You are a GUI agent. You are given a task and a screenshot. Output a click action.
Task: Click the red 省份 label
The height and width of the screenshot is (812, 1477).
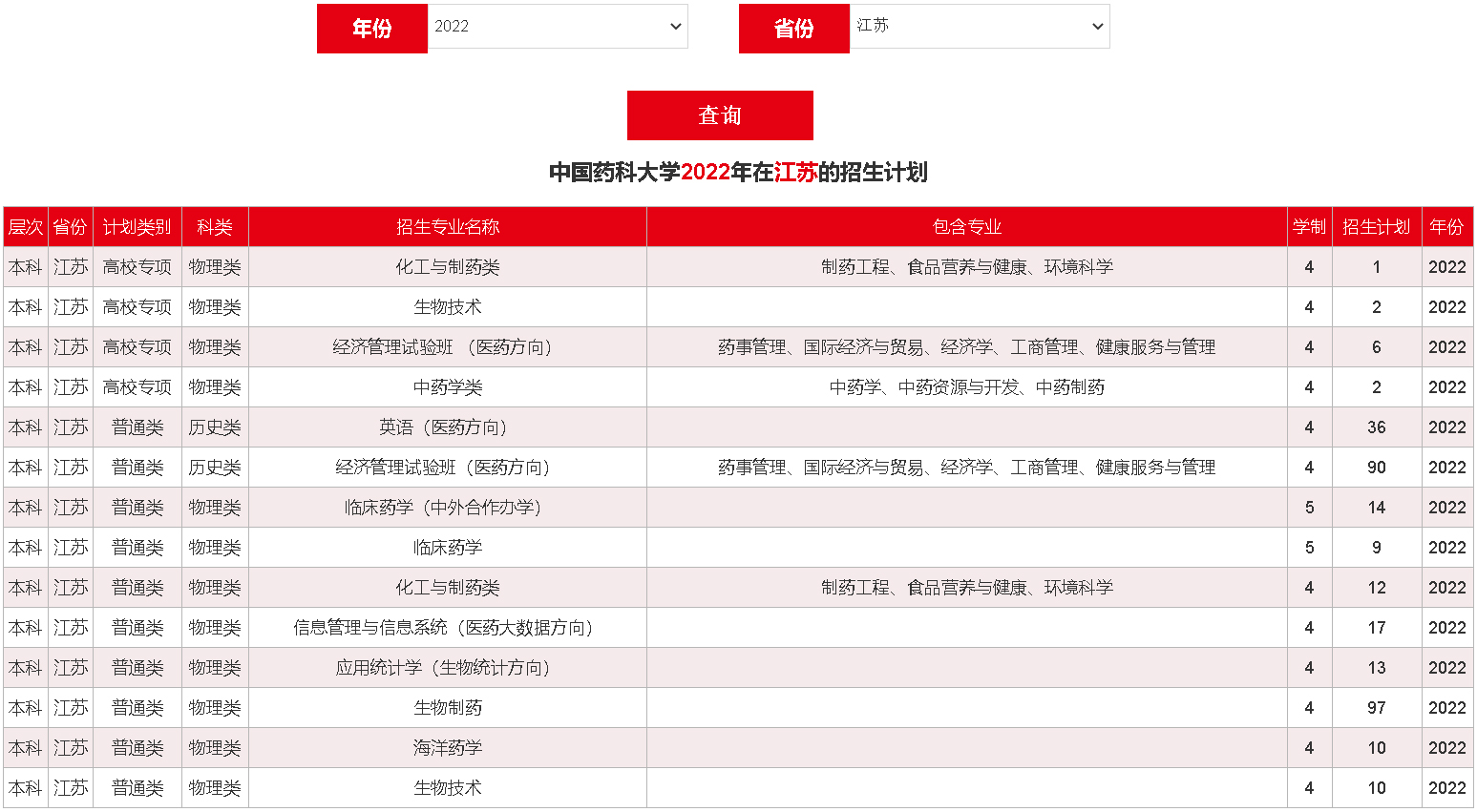pos(794,29)
